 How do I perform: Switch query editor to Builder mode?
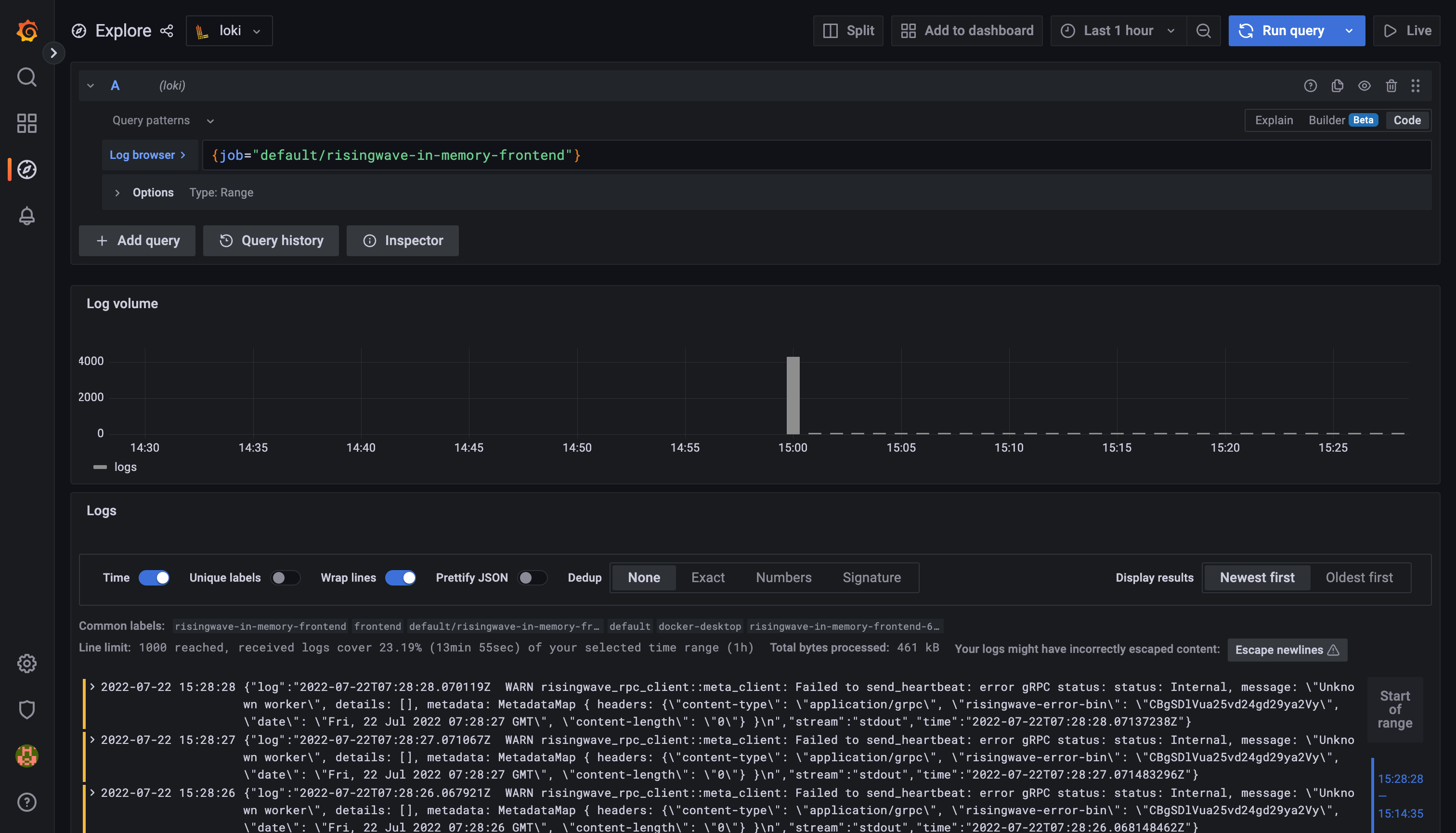pyautogui.click(x=1326, y=120)
